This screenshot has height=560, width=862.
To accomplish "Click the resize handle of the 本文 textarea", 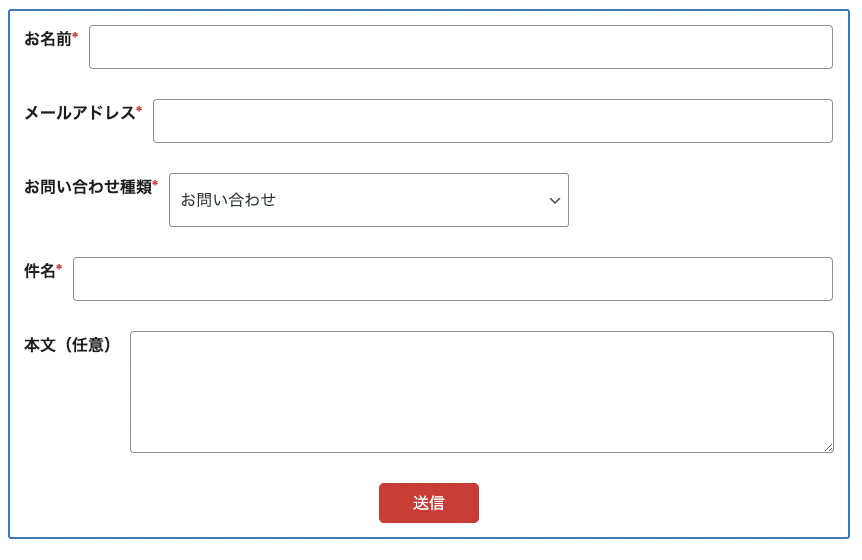I will click(828, 447).
